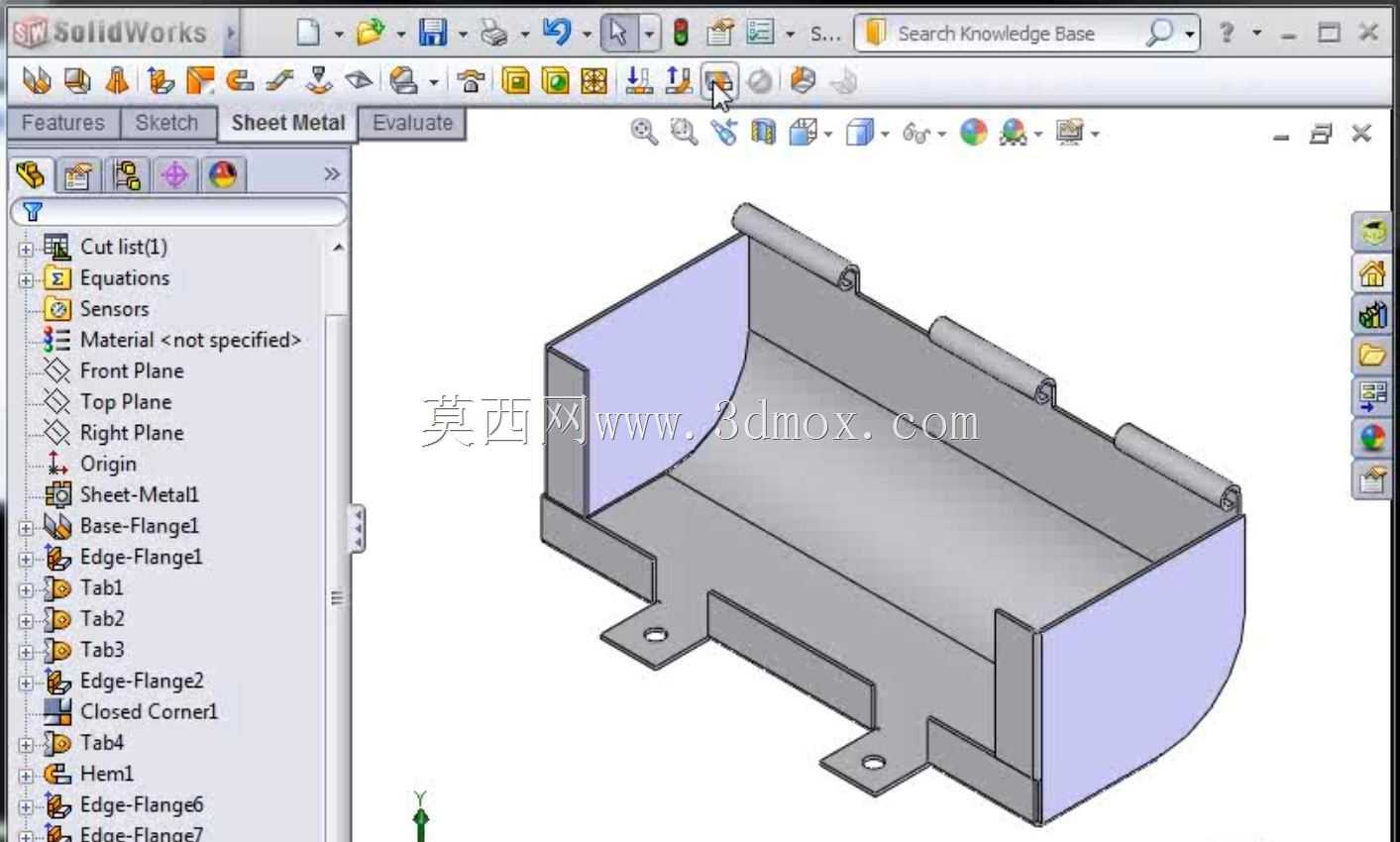Click the Open file icon
The height and width of the screenshot is (842, 1400).
(371, 33)
